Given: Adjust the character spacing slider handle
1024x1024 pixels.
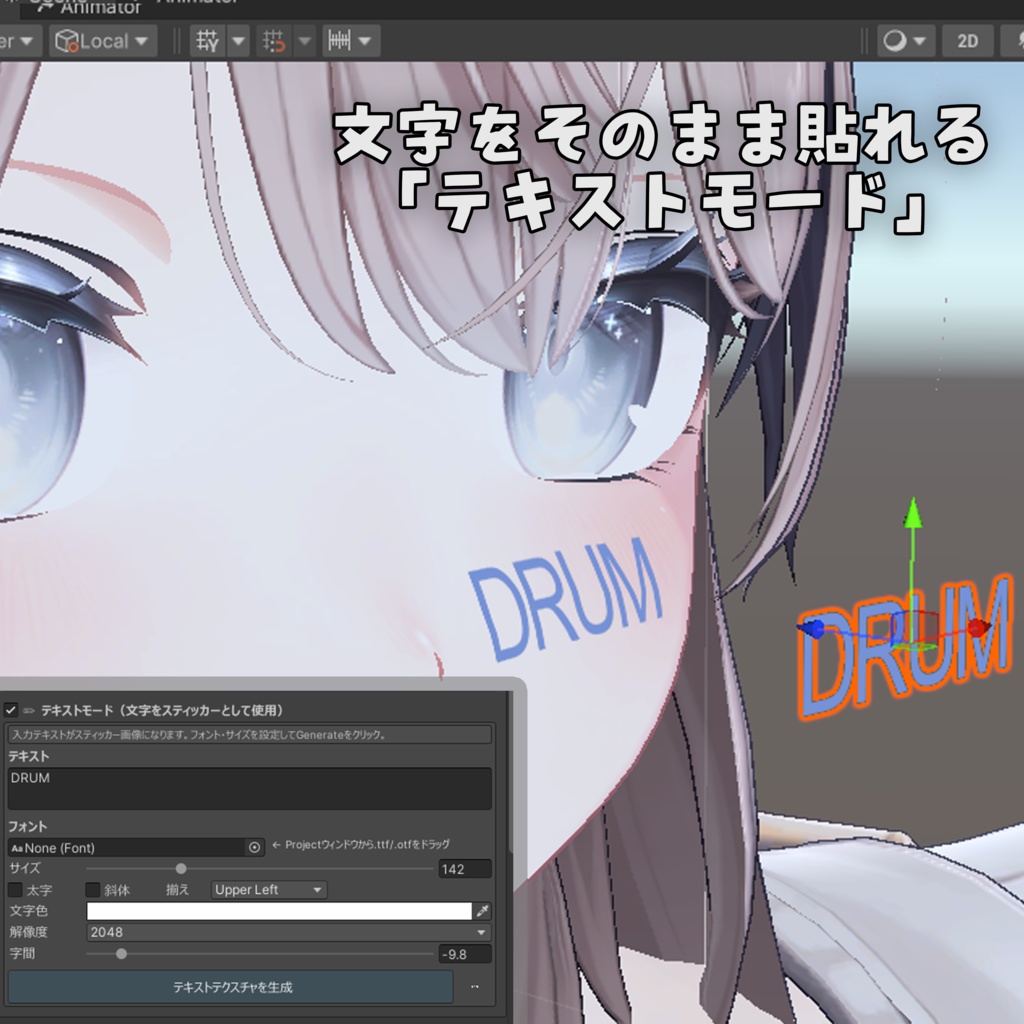Looking at the screenshot, I should 121,954.
